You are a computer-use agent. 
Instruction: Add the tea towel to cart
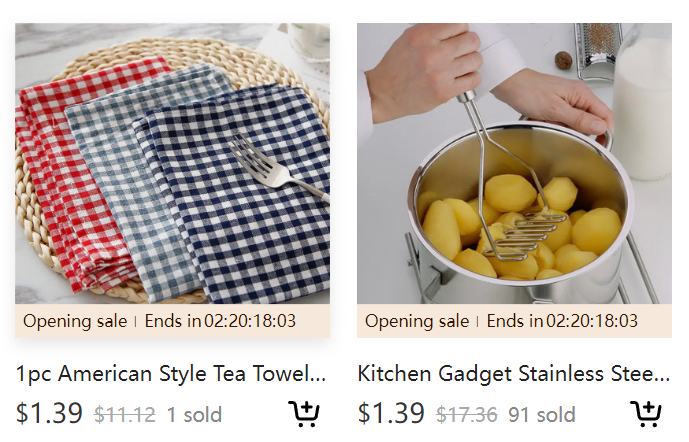point(304,413)
